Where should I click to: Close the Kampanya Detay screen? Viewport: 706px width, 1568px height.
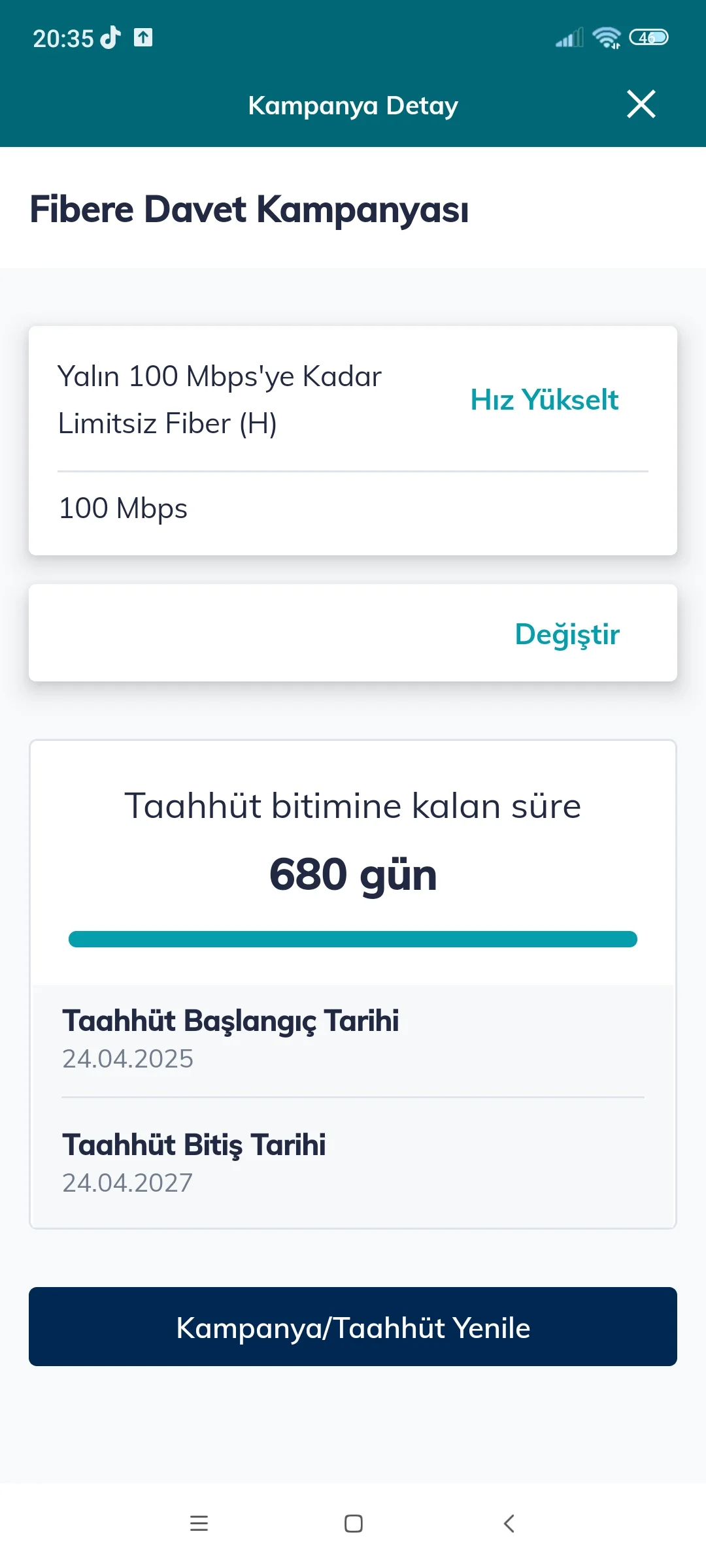coord(641,105)
